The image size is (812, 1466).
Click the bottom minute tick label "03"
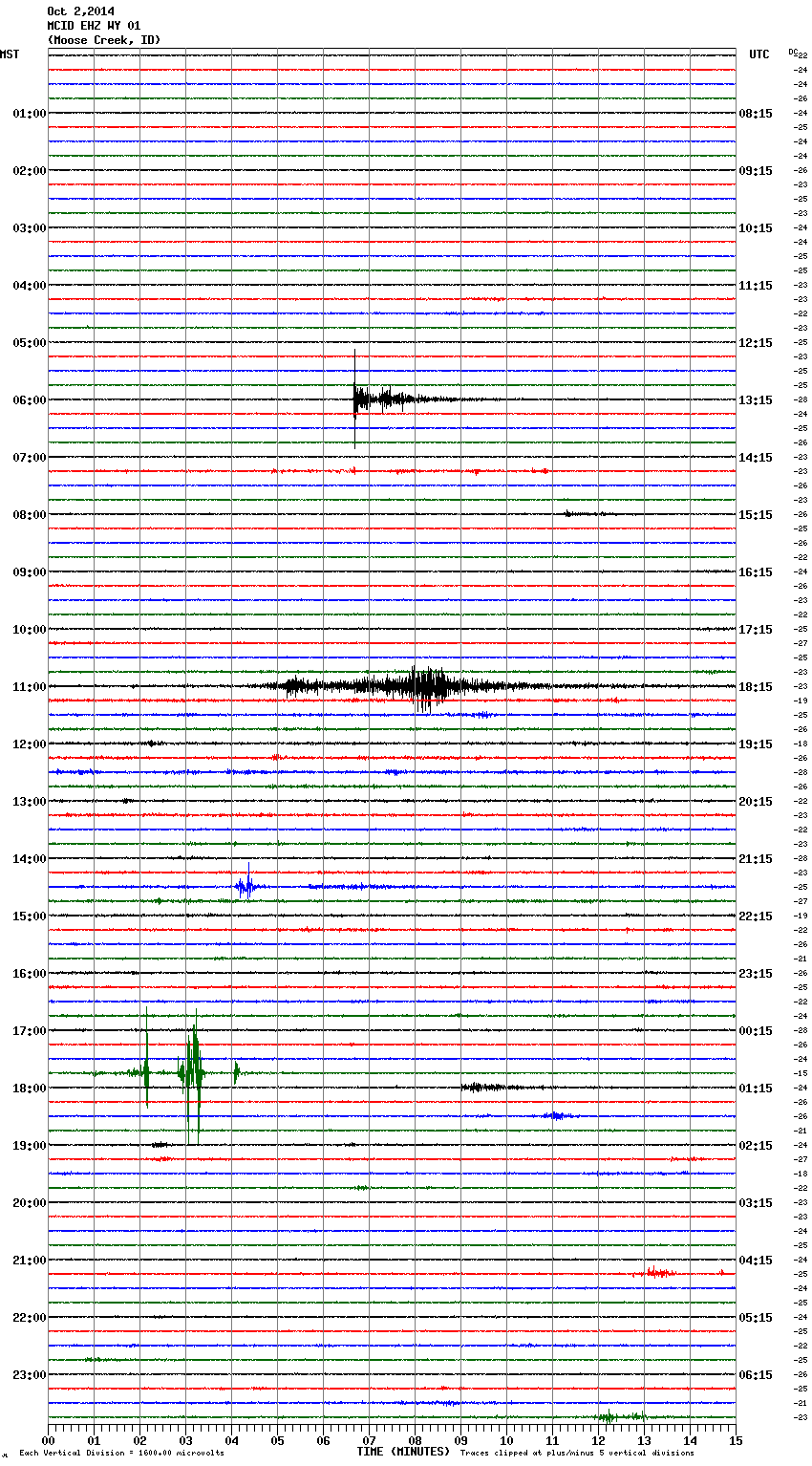click(x=185, y=1440)
